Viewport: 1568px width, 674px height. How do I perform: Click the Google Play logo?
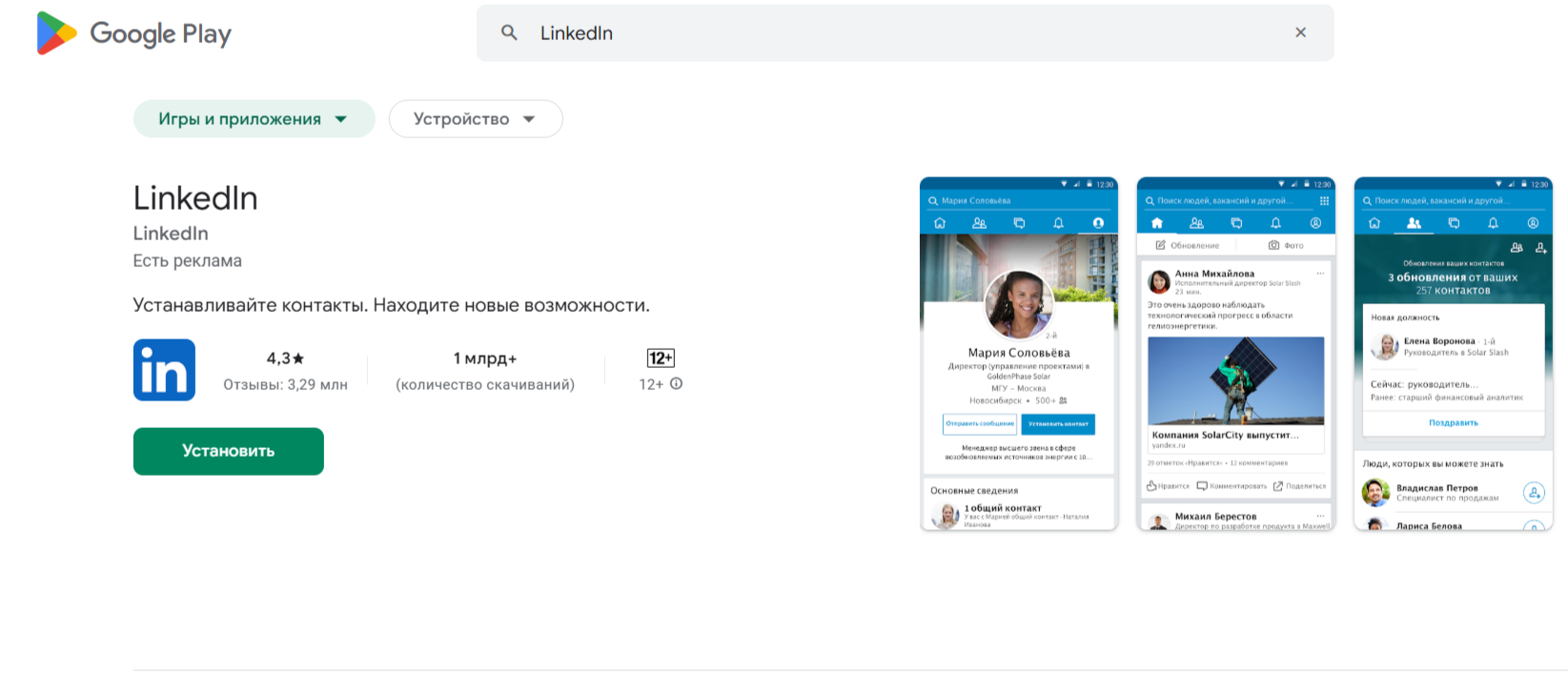(x=133, y=33)
